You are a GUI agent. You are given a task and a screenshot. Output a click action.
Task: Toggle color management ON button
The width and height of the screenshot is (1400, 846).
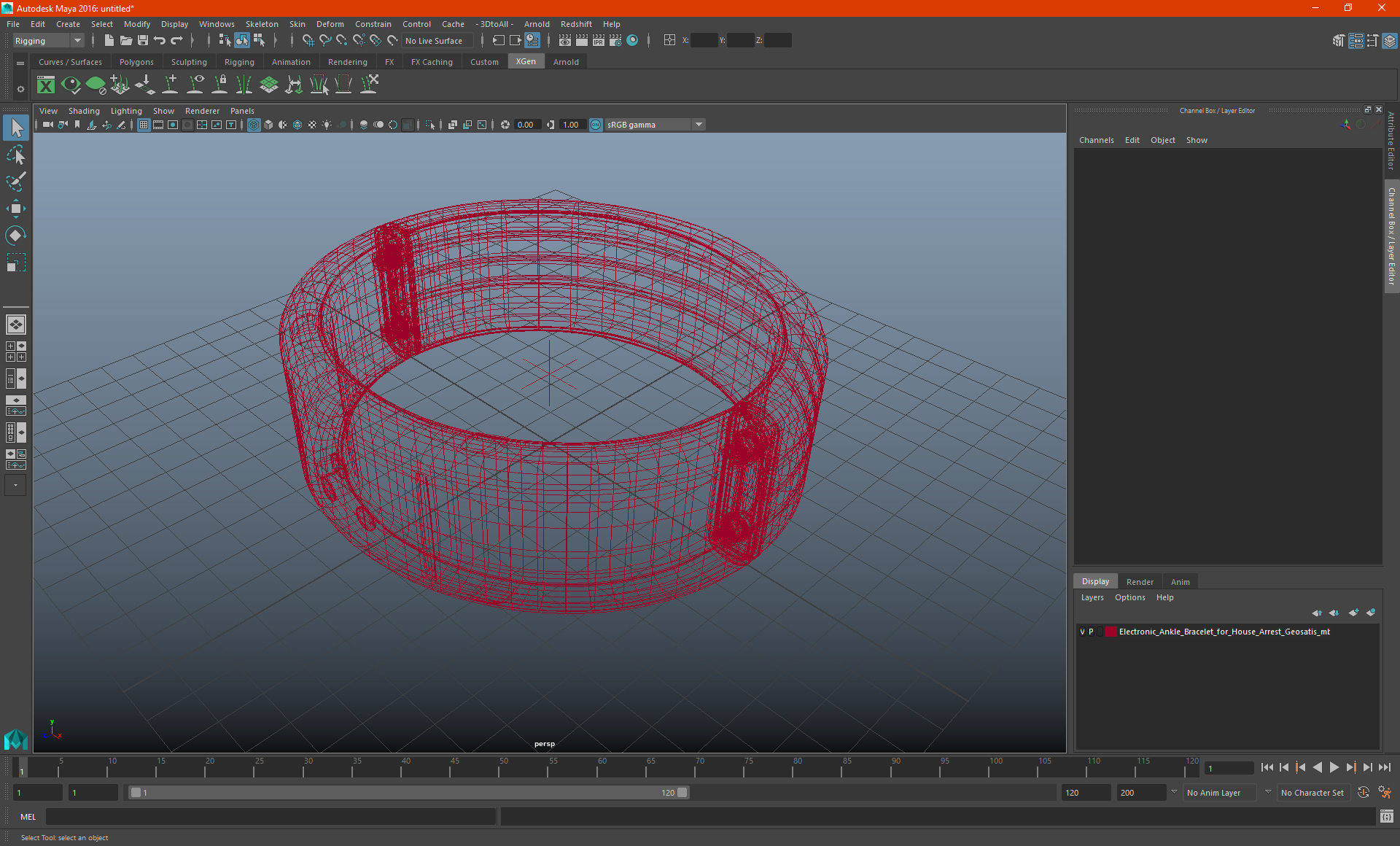pos(596,125)
